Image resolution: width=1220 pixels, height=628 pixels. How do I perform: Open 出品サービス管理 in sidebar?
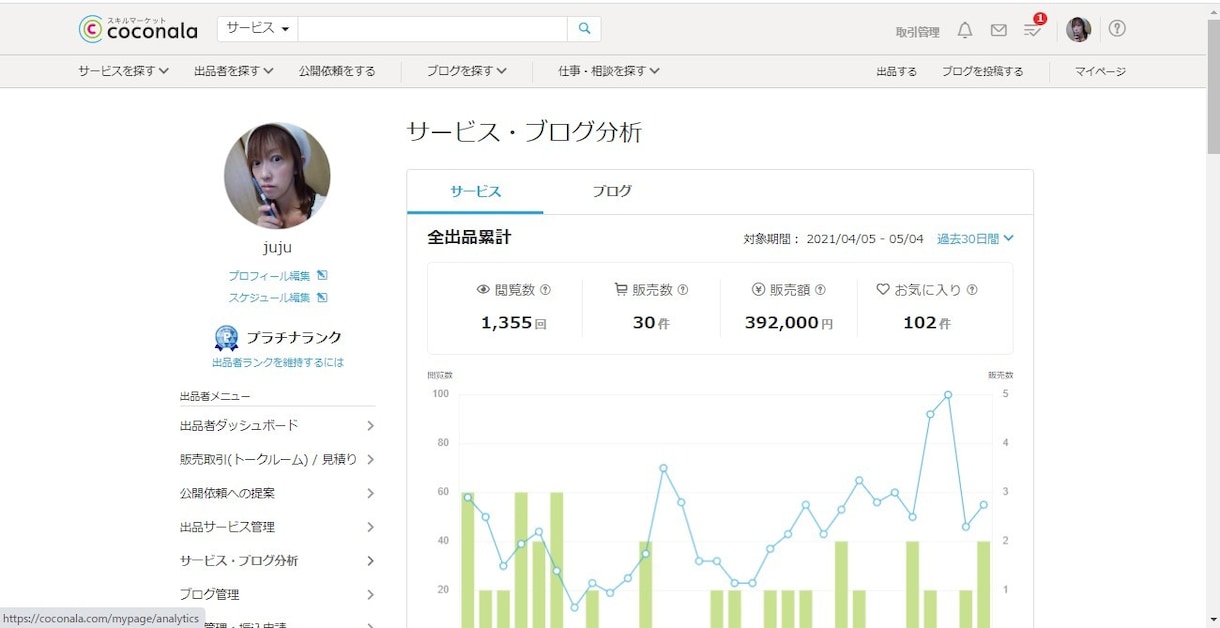click(277, 527)
